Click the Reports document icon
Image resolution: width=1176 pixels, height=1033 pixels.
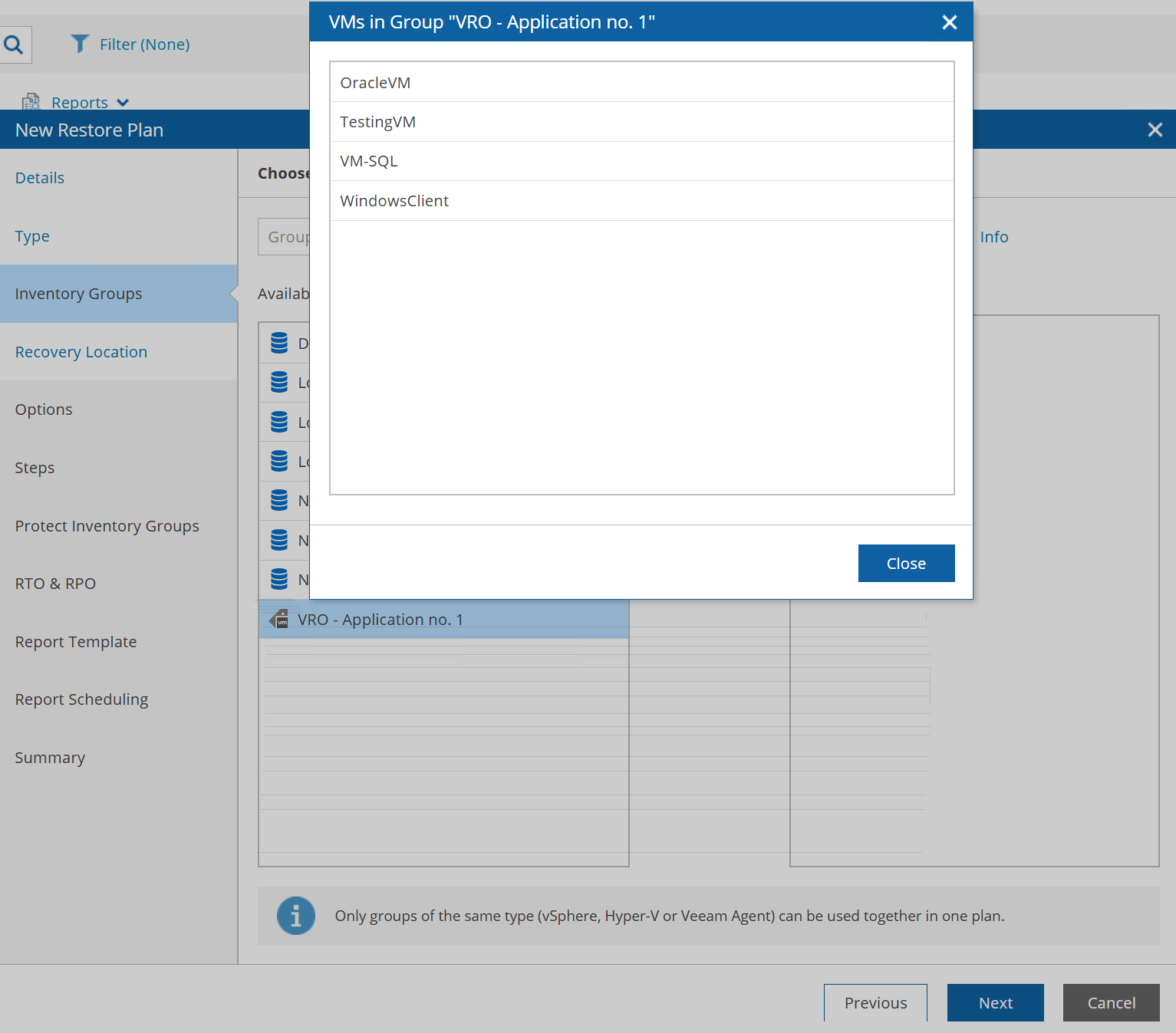(31, 102)
